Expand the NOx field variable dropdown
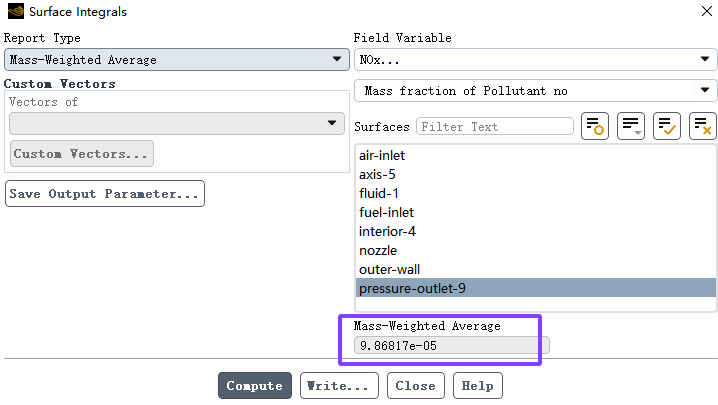 [535, 60]
